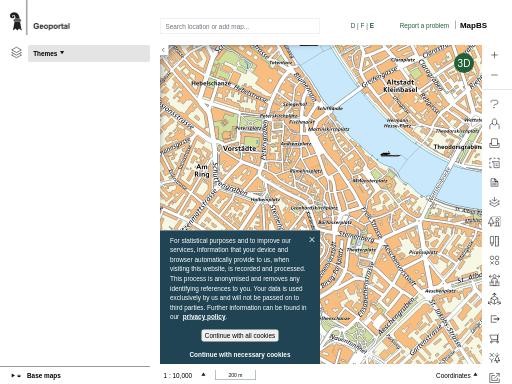Viewport: 512px width, 384px height.
Task: Open the privacy policy link
Action: pyautogui.click(x=204, y=317)
